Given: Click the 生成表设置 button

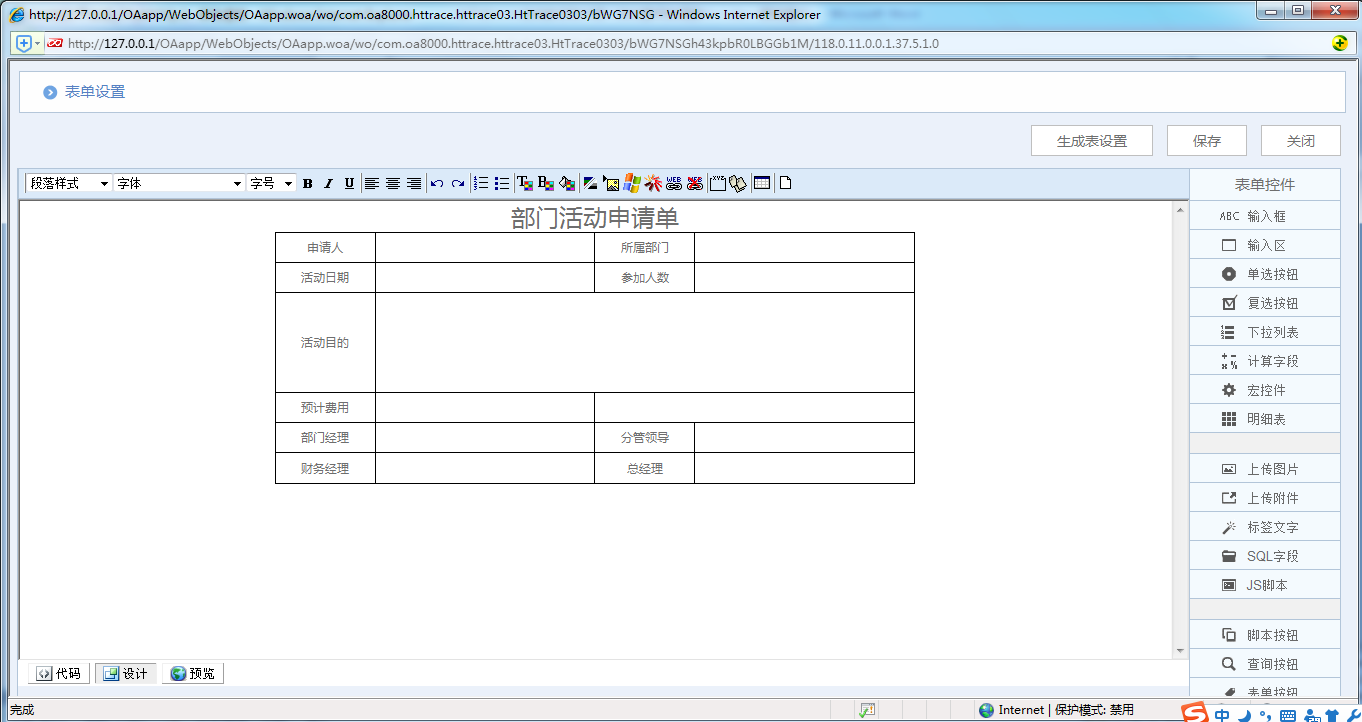Looking at the screenshot, I should [x=1092, y=141].
